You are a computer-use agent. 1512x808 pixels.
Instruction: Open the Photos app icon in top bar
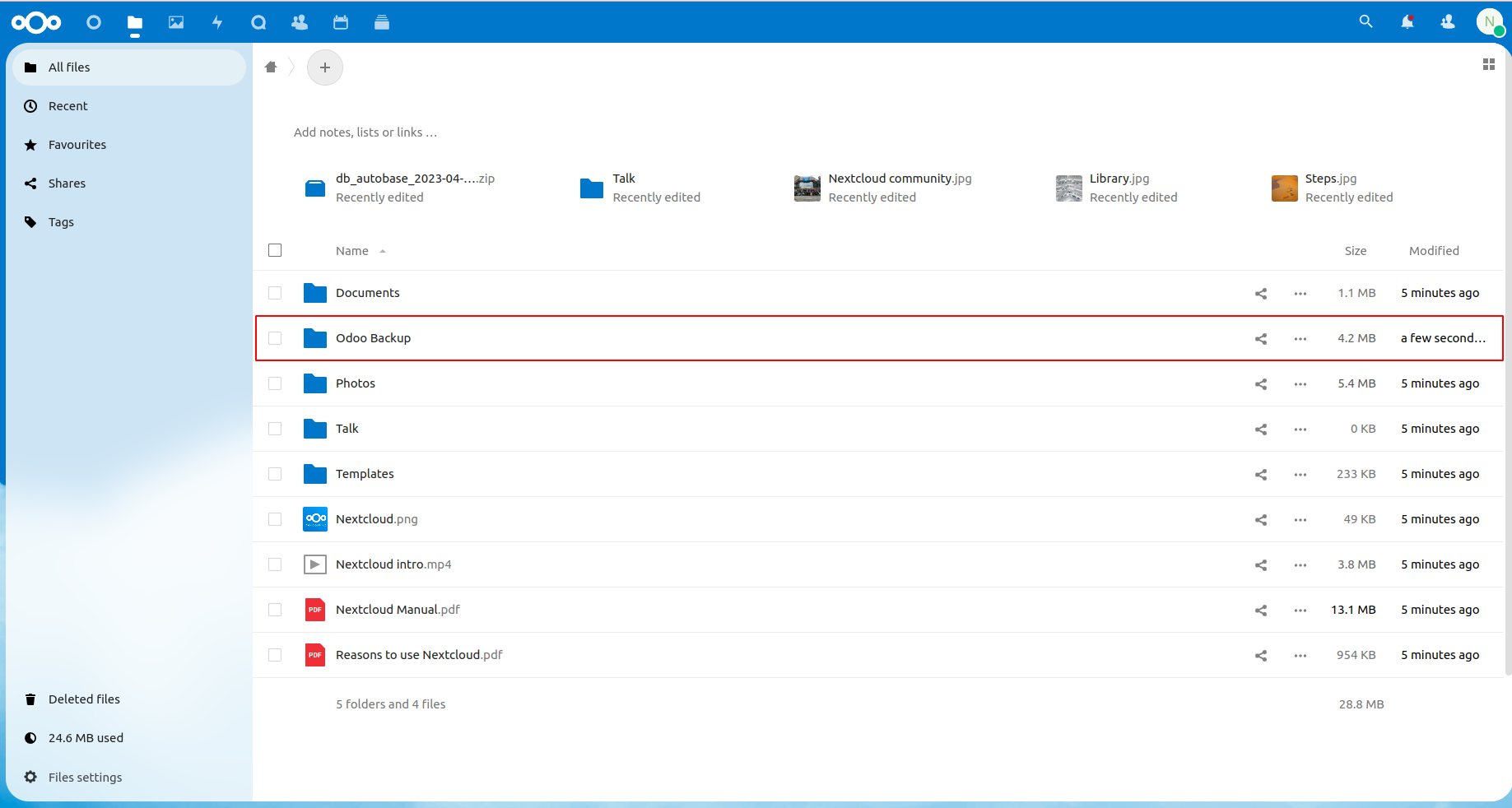[176, 22]
